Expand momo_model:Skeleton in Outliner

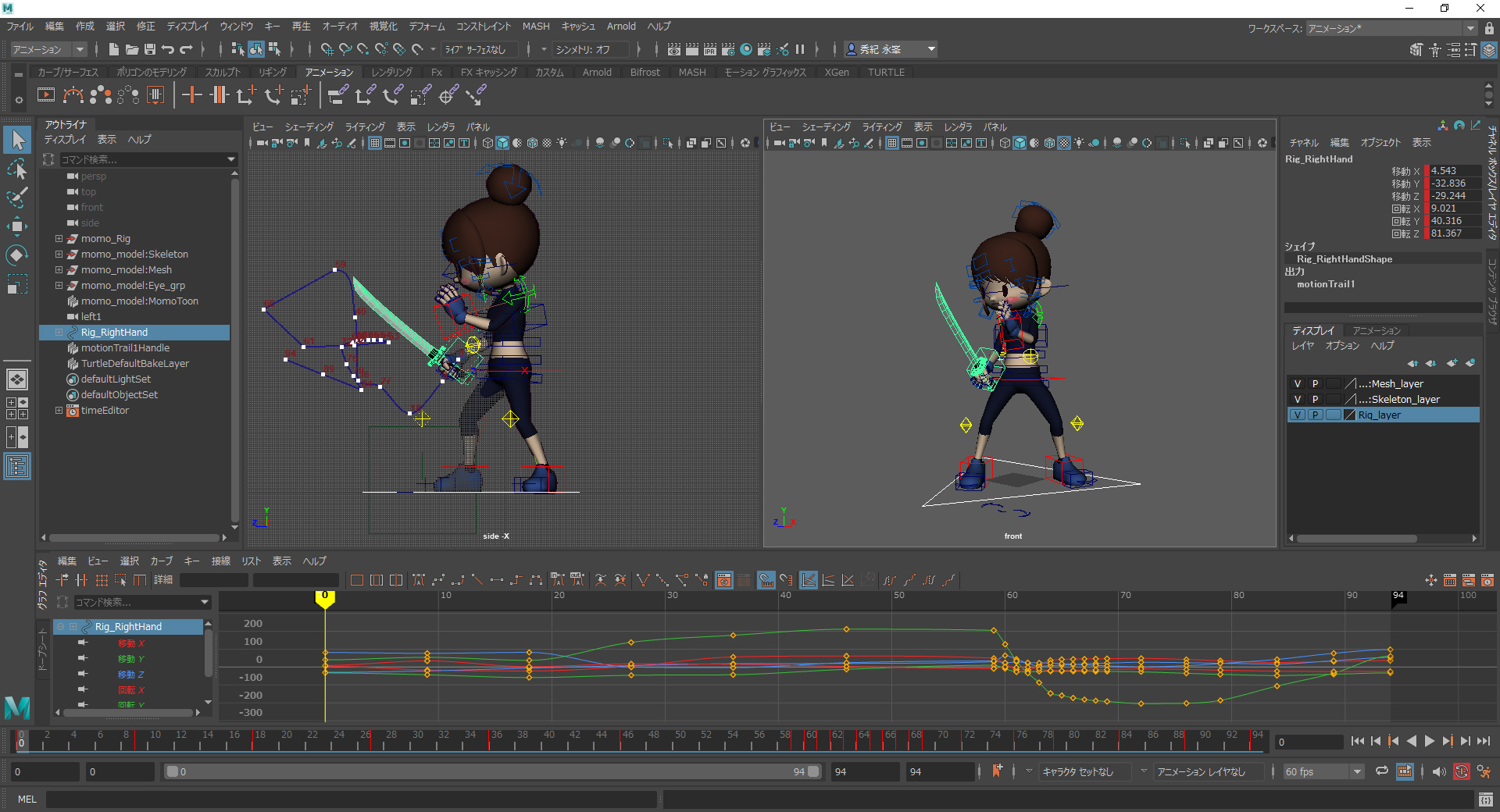59,254
